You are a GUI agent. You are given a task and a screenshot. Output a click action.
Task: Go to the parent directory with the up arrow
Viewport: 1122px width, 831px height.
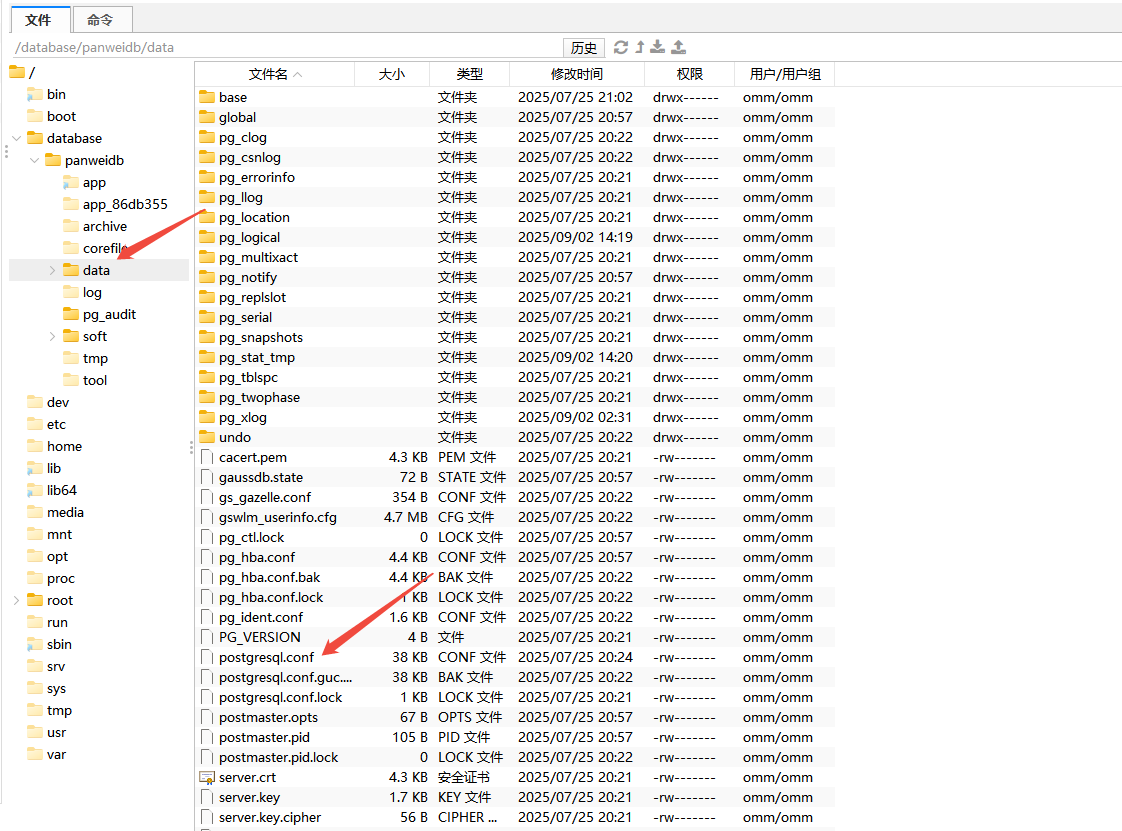coord(640,47)
